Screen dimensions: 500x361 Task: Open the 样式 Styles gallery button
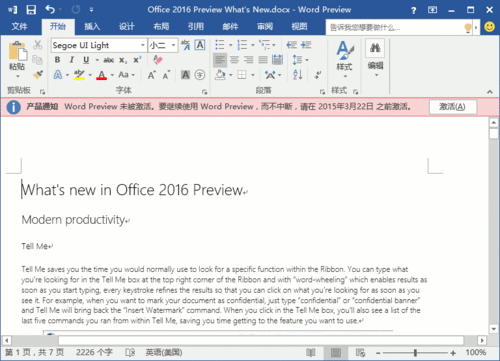[x=345, y=59]
